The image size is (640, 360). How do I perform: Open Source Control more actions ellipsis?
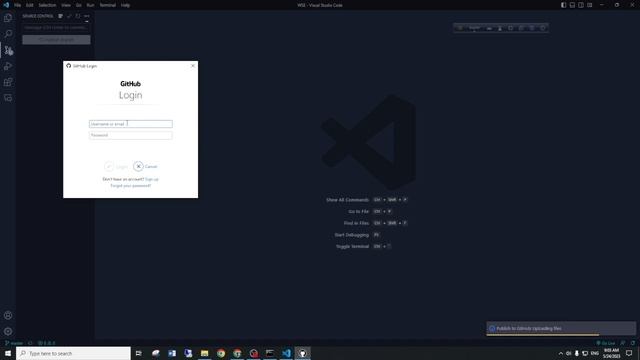tap(87, 16)
